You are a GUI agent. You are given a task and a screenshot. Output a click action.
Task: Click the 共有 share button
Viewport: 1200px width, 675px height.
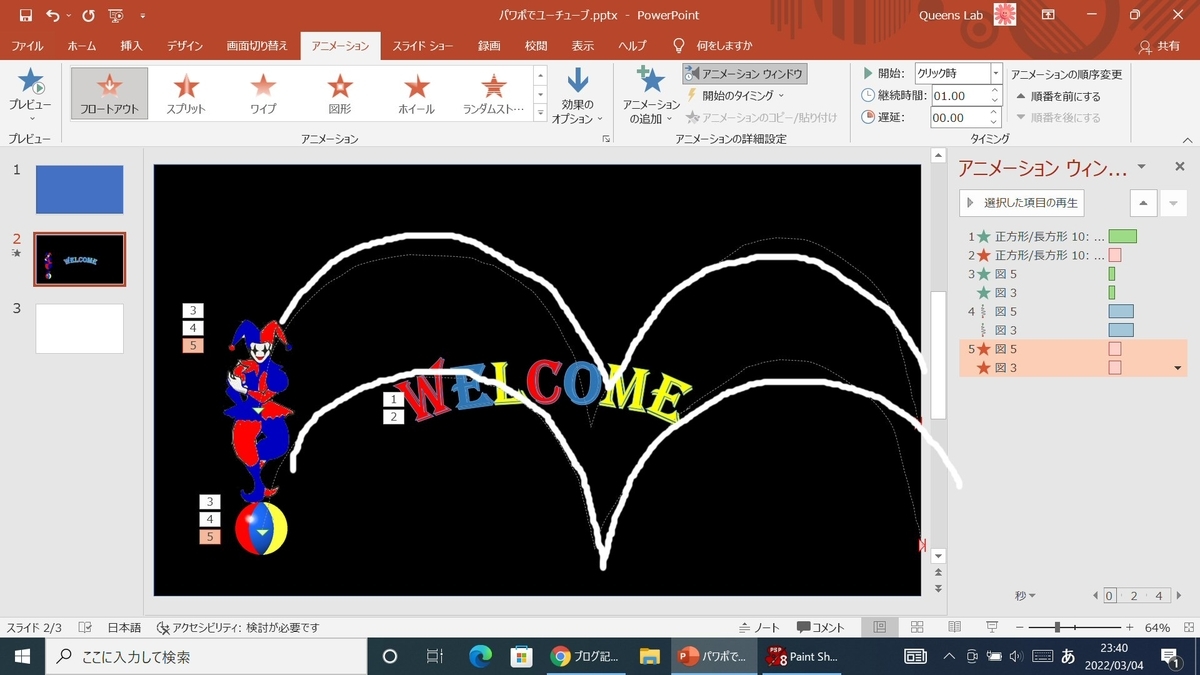click(x=1160, y=46)
